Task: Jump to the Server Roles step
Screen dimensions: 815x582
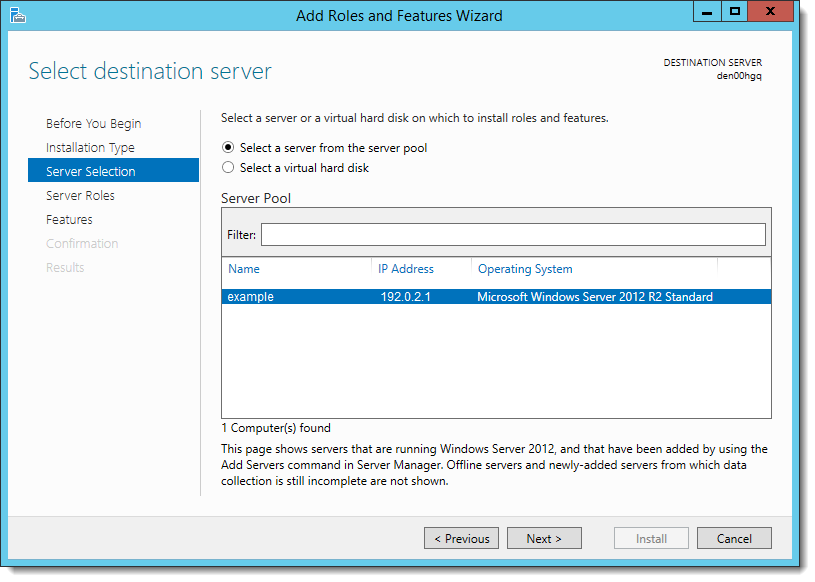Action: (80, 195)
